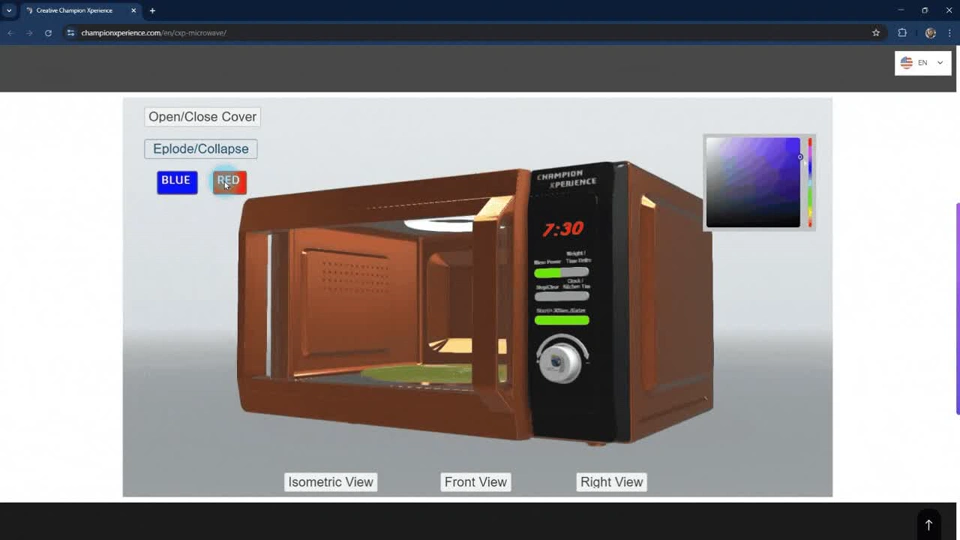Apply the BLUE color to microwave

[x=176, y=182]
